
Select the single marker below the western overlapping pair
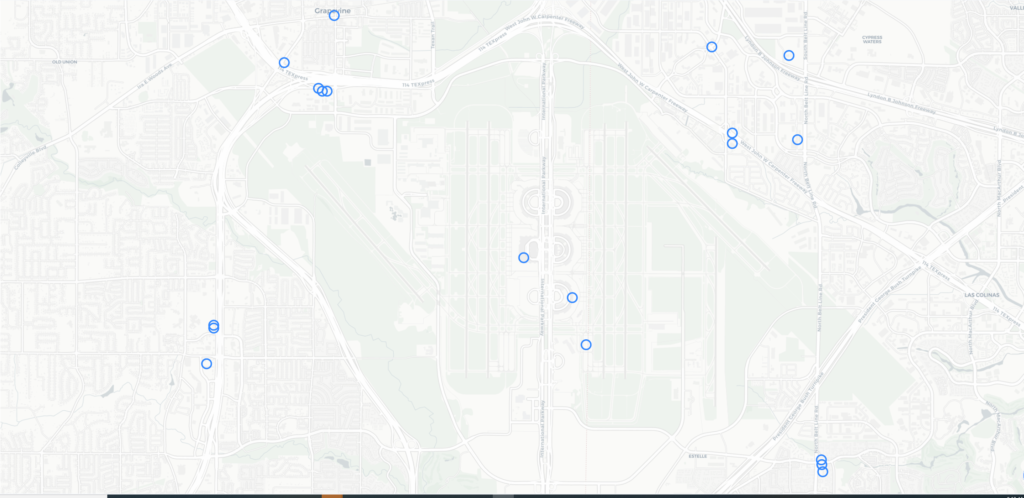[x=206, y=364]
